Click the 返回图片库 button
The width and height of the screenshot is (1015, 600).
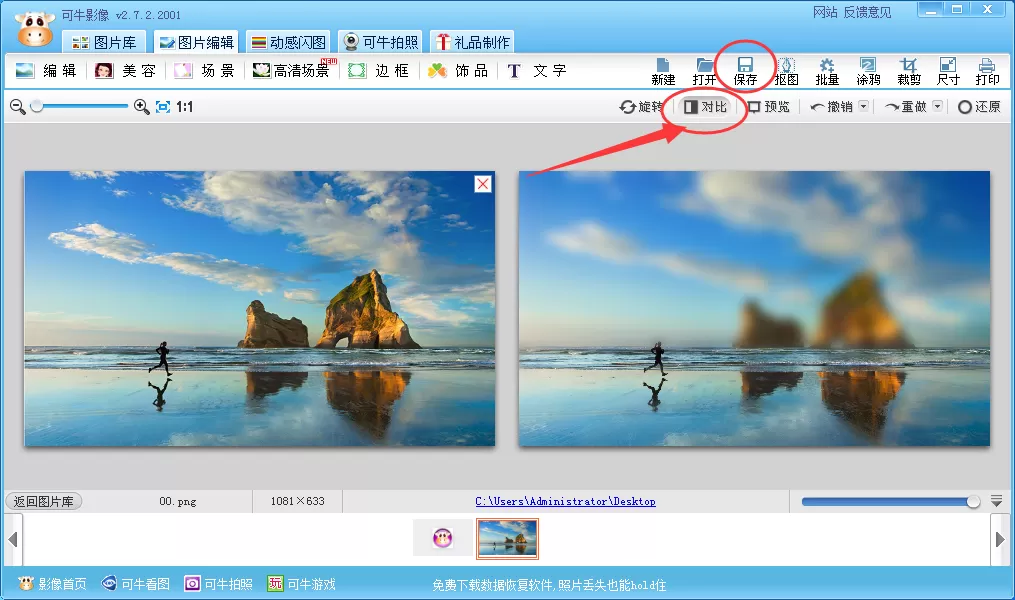point(44,502)
